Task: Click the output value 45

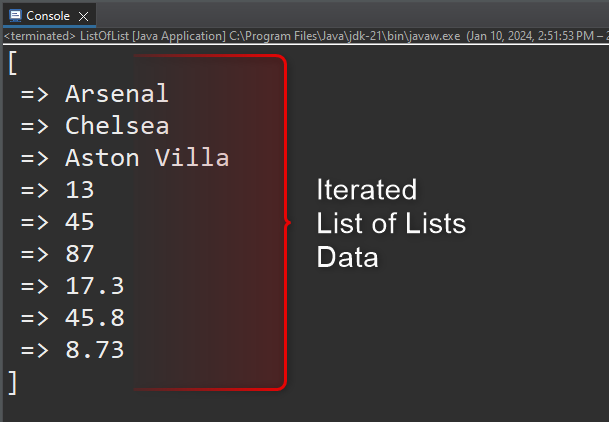Action: click(x=80, y=222)
